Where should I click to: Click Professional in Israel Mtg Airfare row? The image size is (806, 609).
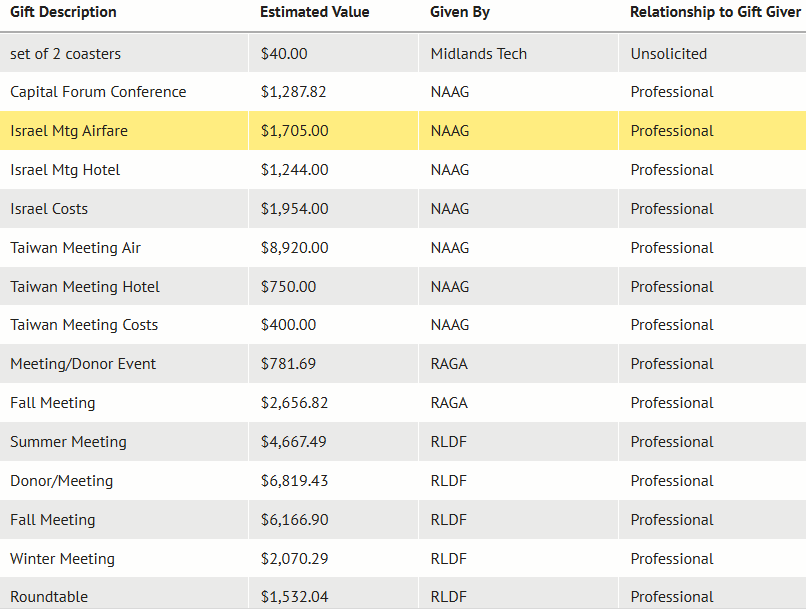(x=672, y=131)
